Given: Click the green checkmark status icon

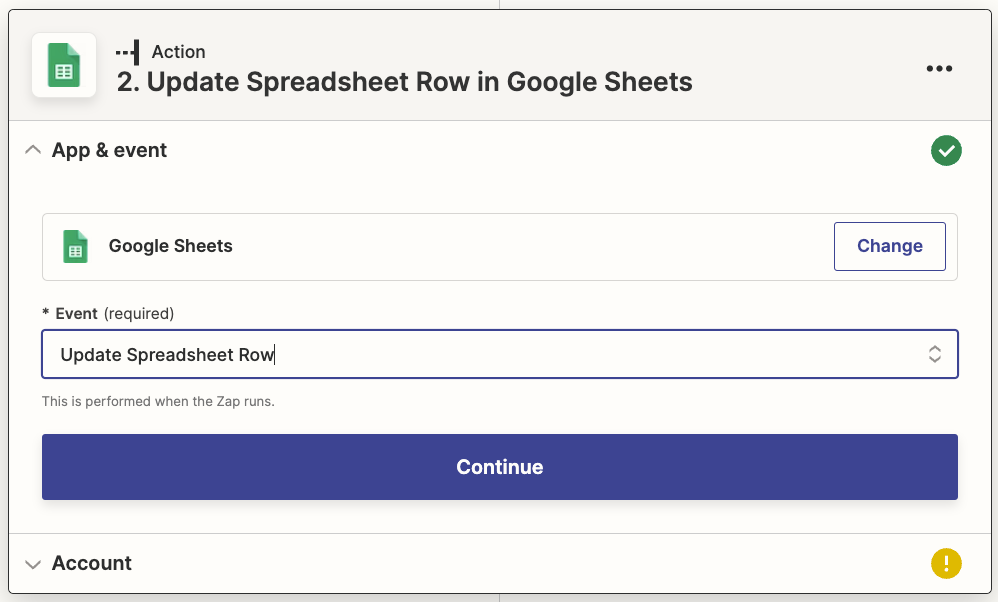Looking at the screenshot, I should 946,151.
